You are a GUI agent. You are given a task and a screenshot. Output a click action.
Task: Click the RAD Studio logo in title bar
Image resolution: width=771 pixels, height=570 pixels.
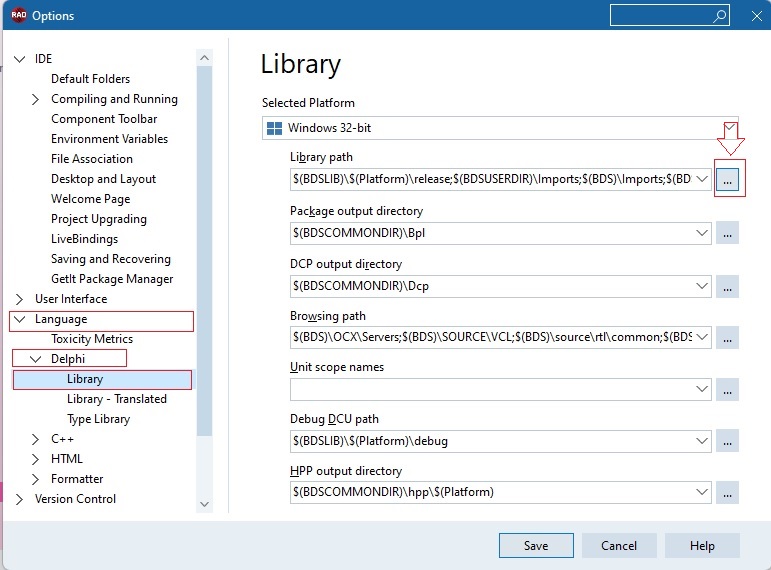click(x=19, y=15)
